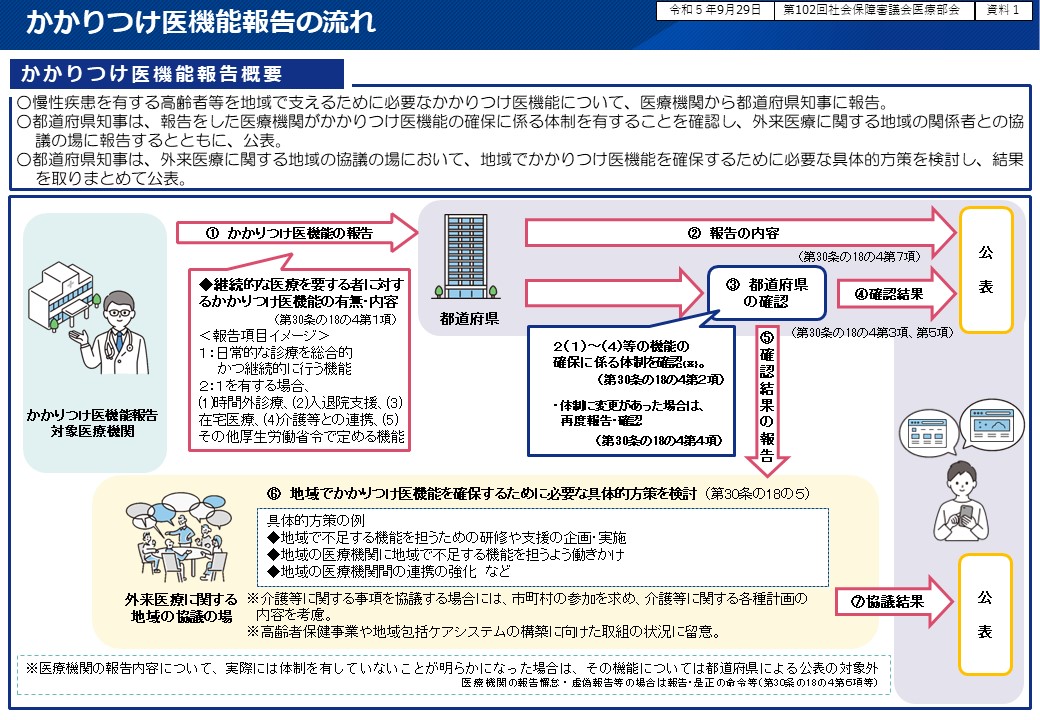Click the ⑤ 確認結果の報告 downward arrow

(767, 400)
